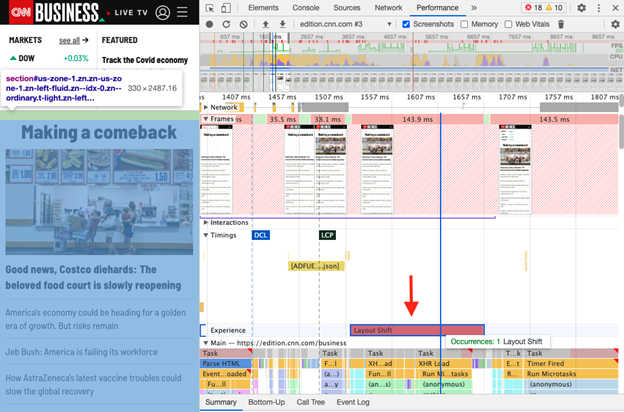Click the 'see all' markets link
Image resolution: width=624 pixels, height=412 pixels.
69,40
